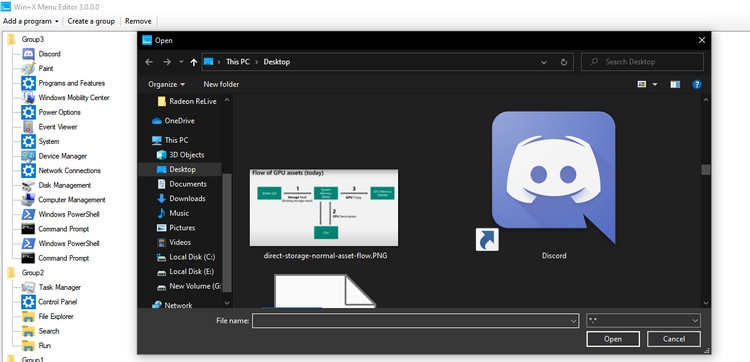Image resolution: width=750 pixels, height=362 pixels.
Task: Go up one folder with up arrow
Action: [193, 62]
